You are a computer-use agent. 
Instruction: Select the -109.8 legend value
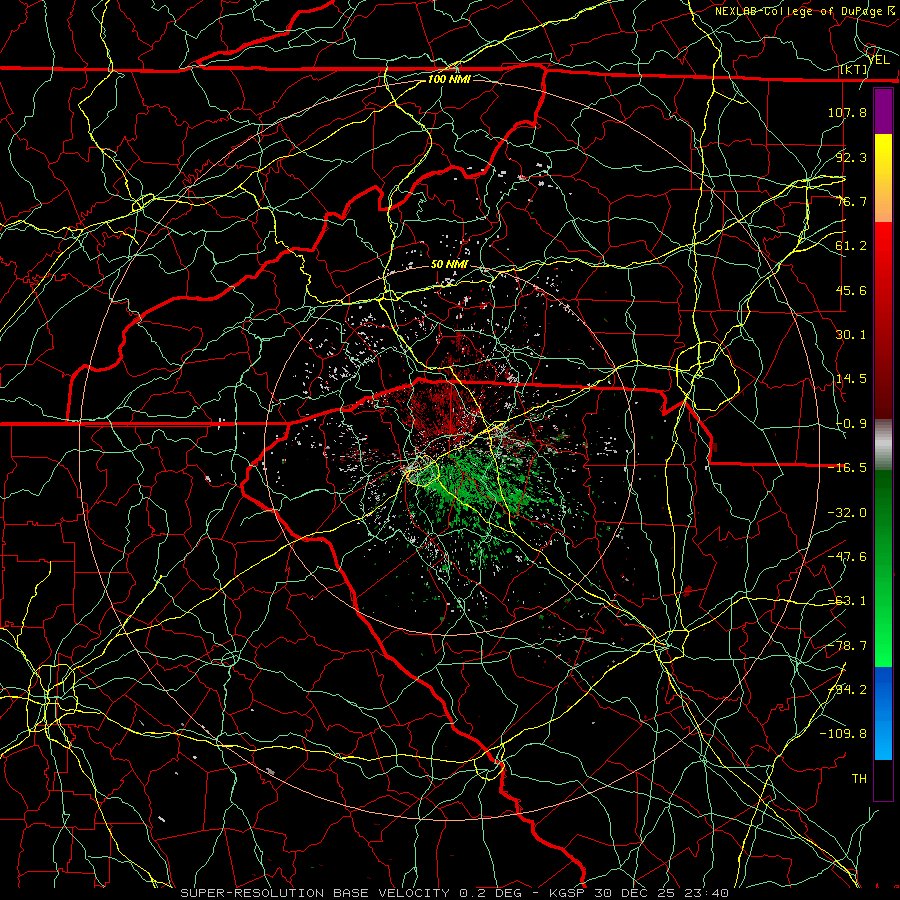click(x=843, y=734)
